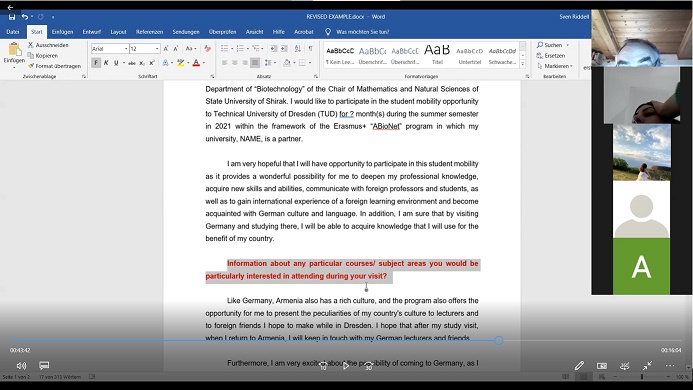Image resolution: width=693 pixels, height=390 pixels.
Task: Sort text A-Z icon
Action: coord(298,49)
